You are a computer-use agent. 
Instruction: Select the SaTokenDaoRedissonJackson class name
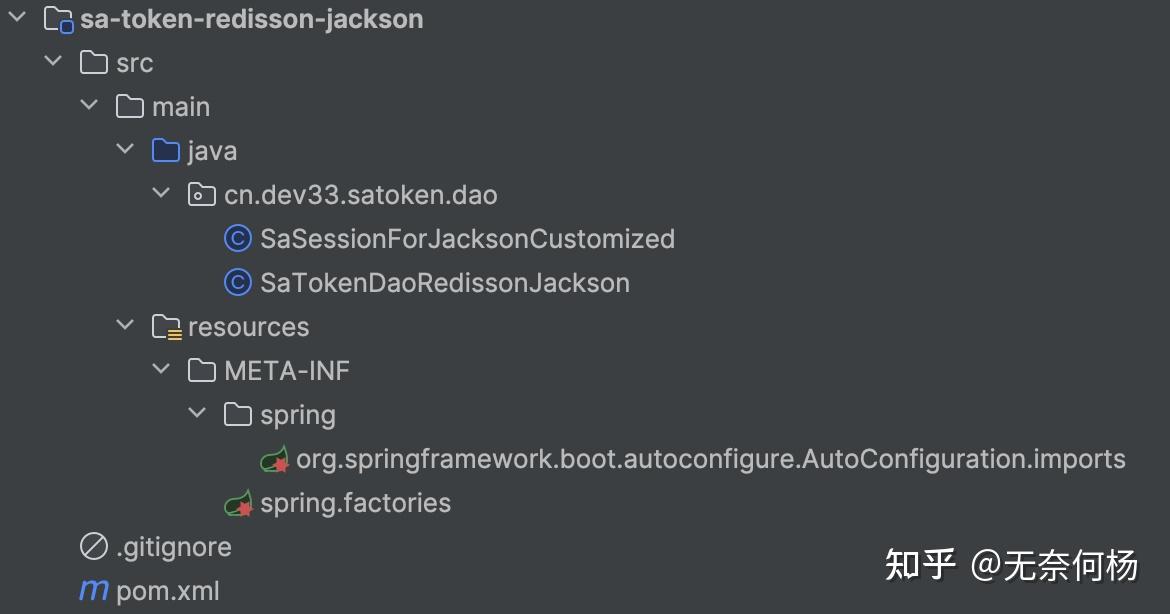click(445, 283)
